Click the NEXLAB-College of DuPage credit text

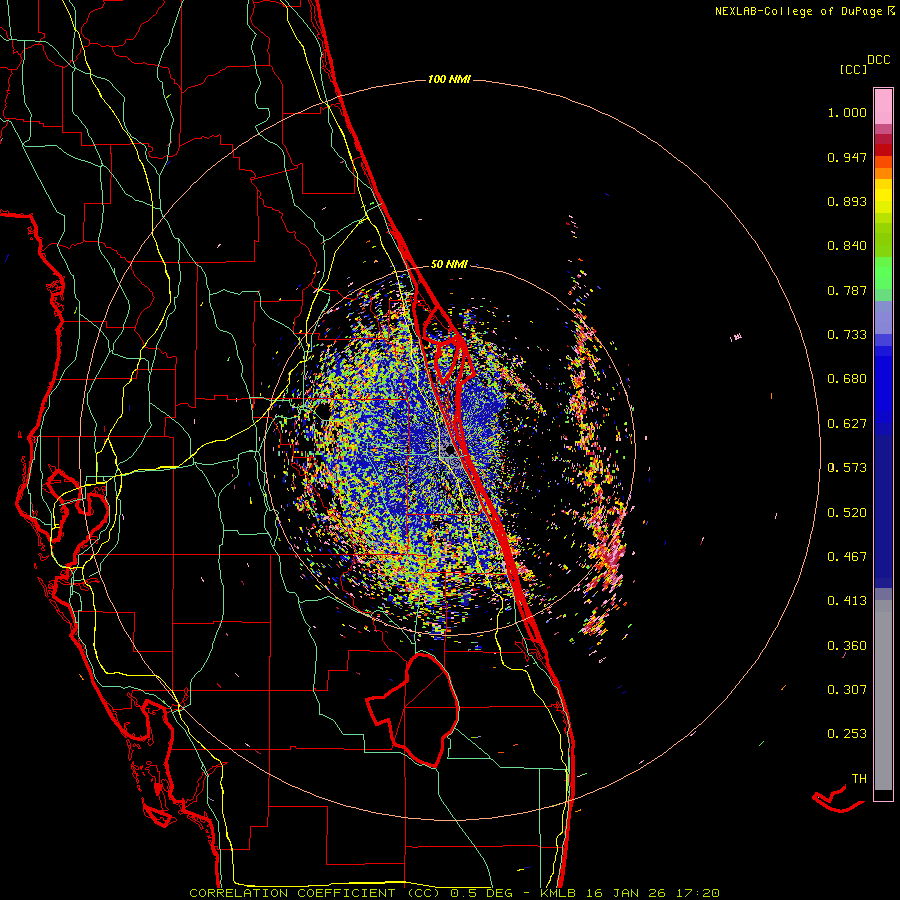805,11
